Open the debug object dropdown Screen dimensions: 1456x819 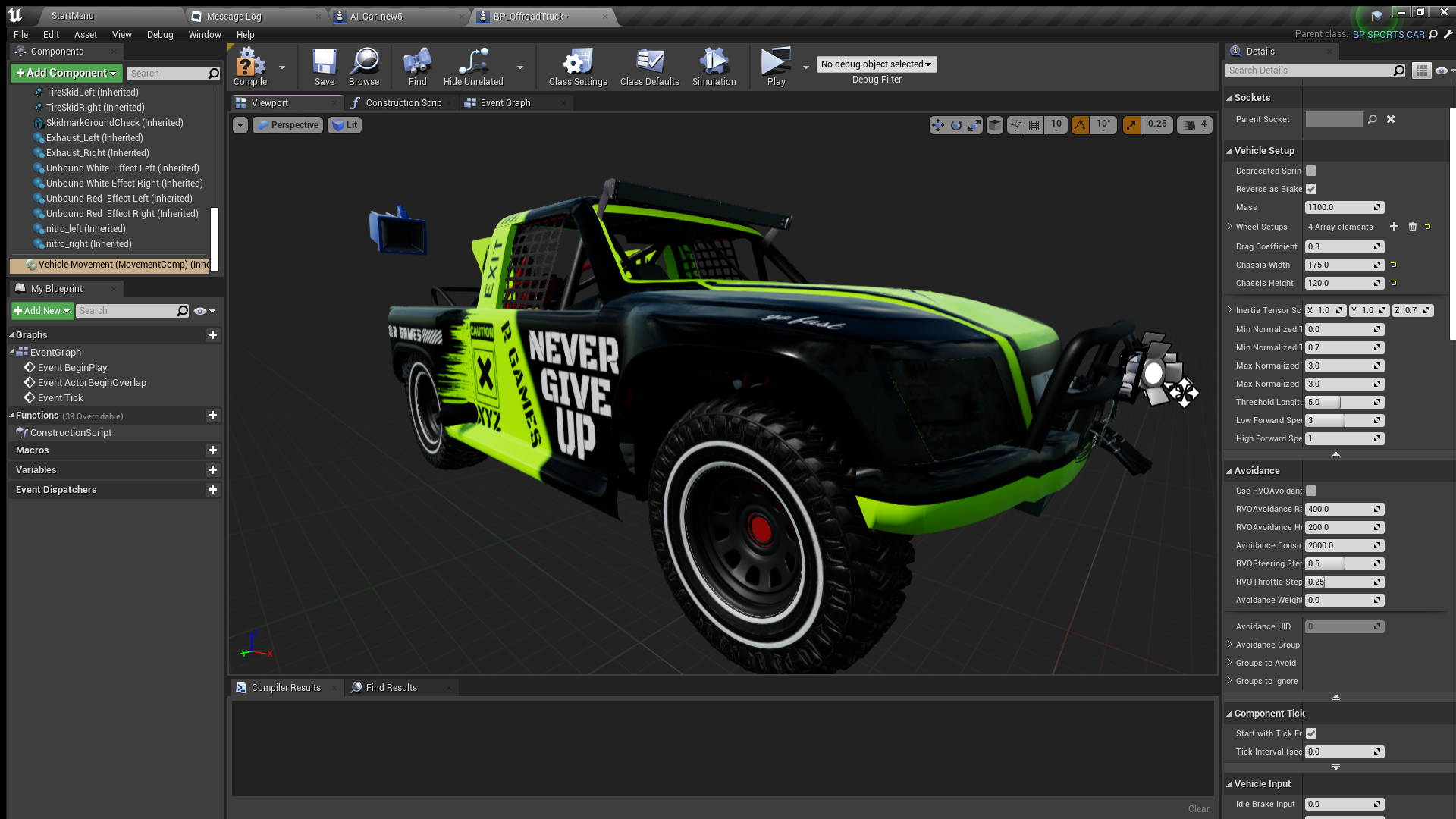(876, 64)
